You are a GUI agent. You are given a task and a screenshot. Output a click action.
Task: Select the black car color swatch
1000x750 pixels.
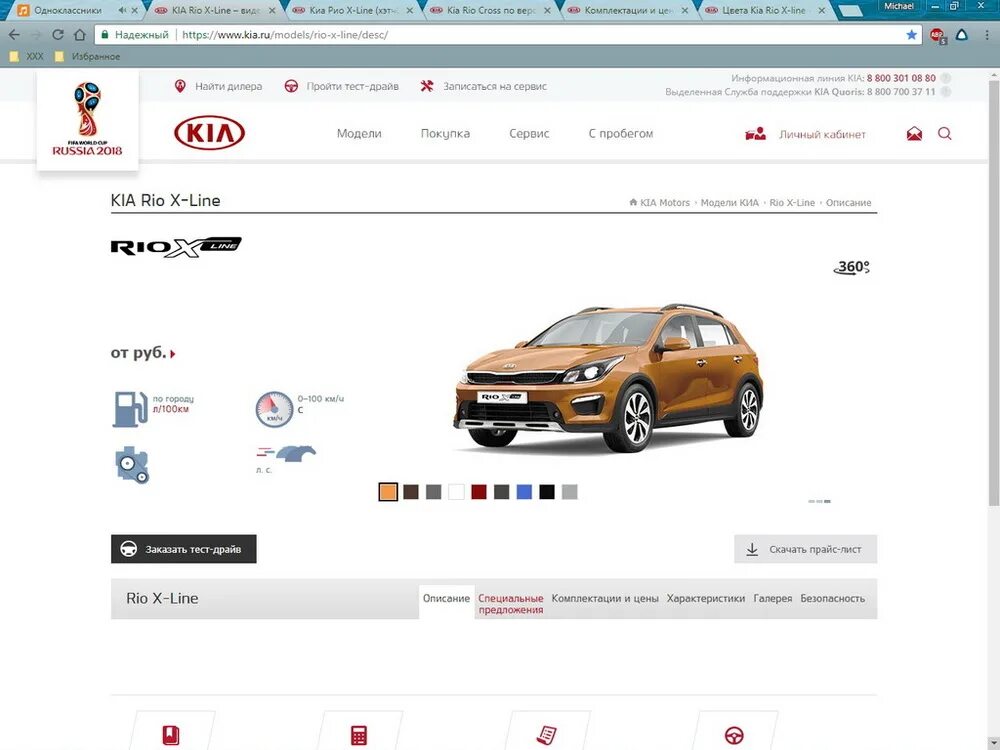click(x=547, y=492)
